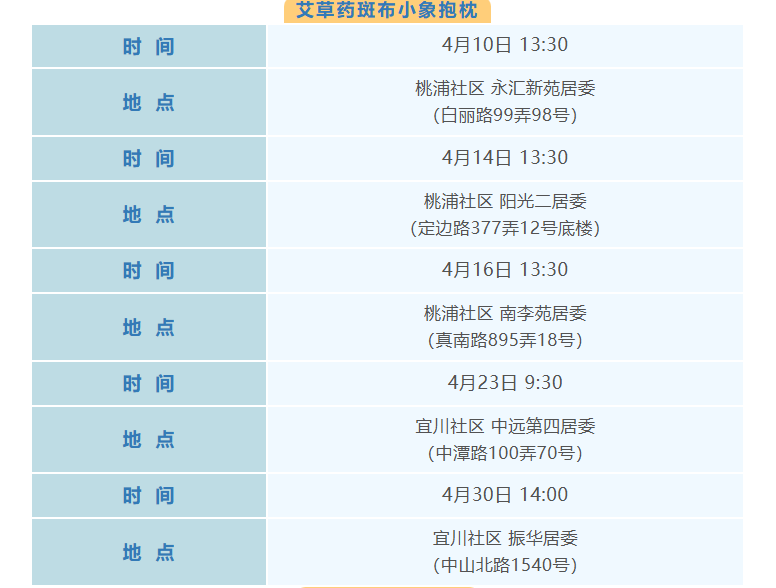Click 桃浦社区 永汇新苑居委 location text

pos(504,89)
